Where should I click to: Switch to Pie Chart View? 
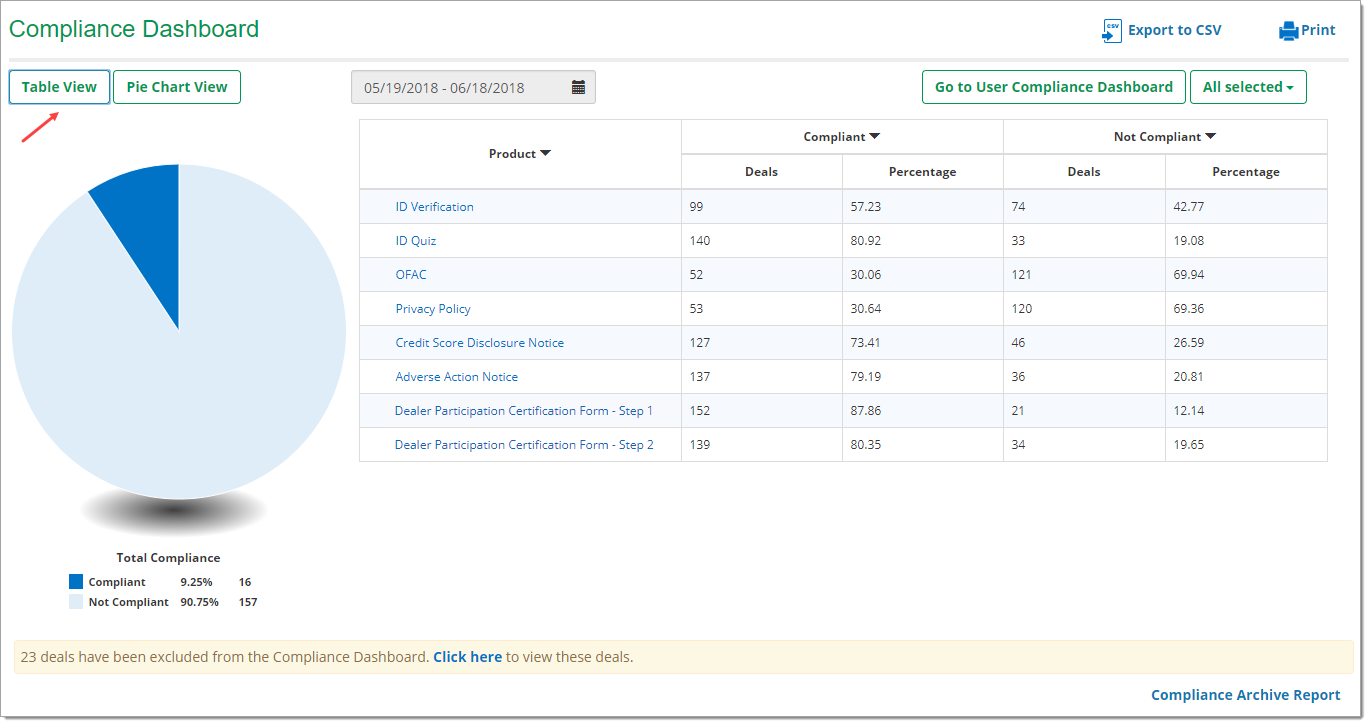coord(177,87)
